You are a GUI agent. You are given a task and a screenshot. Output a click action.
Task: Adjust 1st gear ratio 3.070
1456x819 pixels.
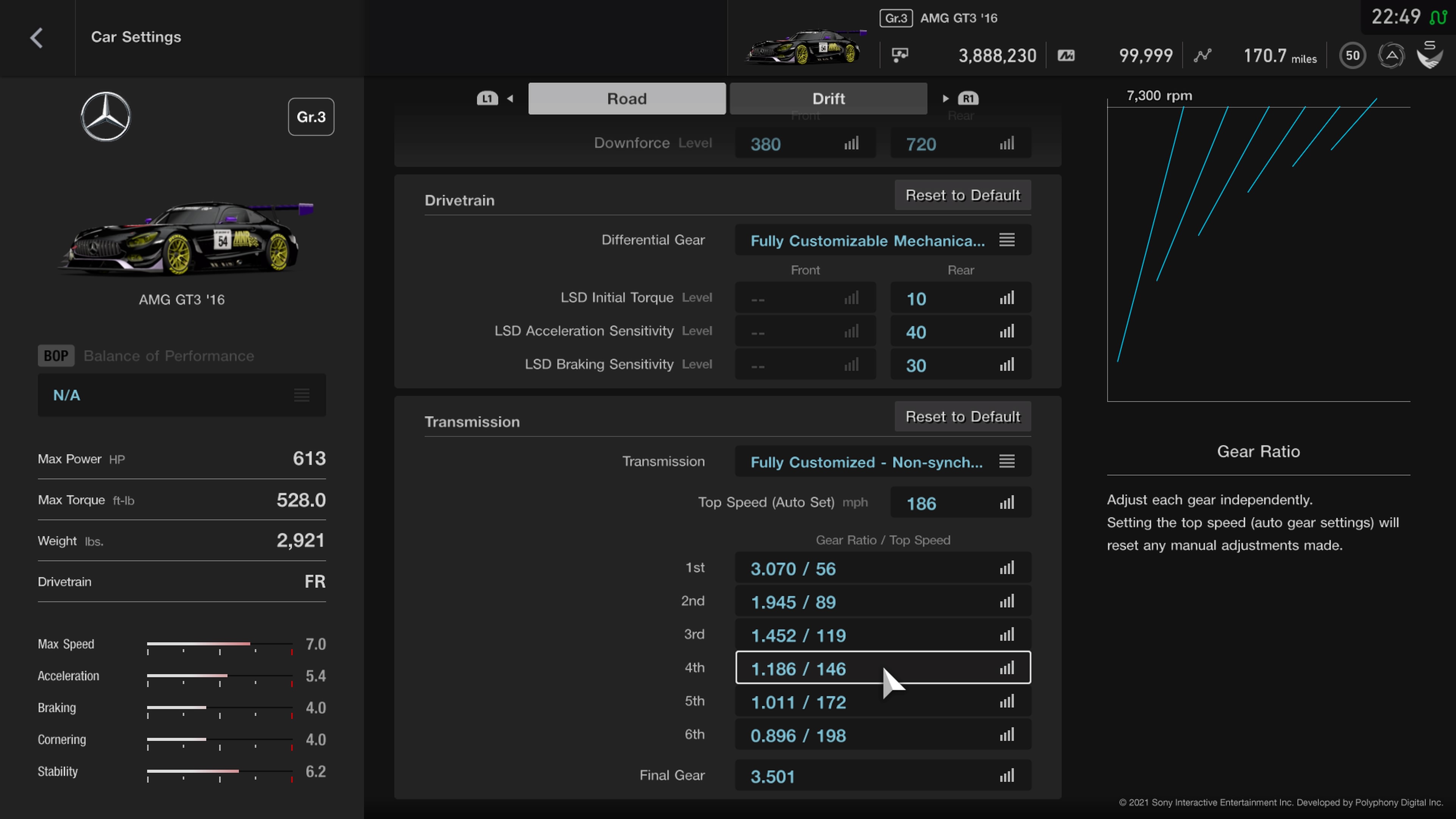coord(883,568)
